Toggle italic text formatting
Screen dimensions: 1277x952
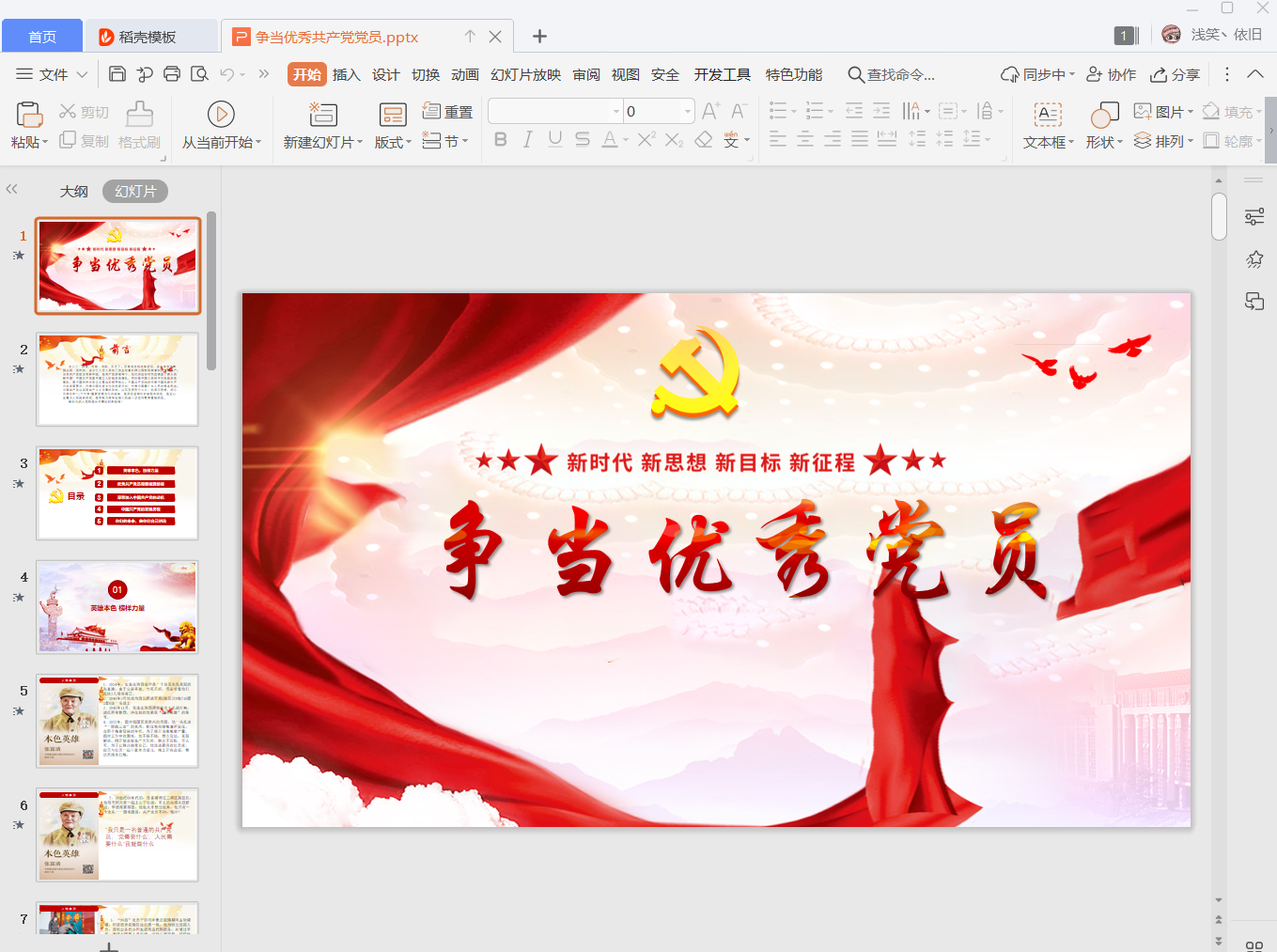pyautogui.click(x=527, y=140)
